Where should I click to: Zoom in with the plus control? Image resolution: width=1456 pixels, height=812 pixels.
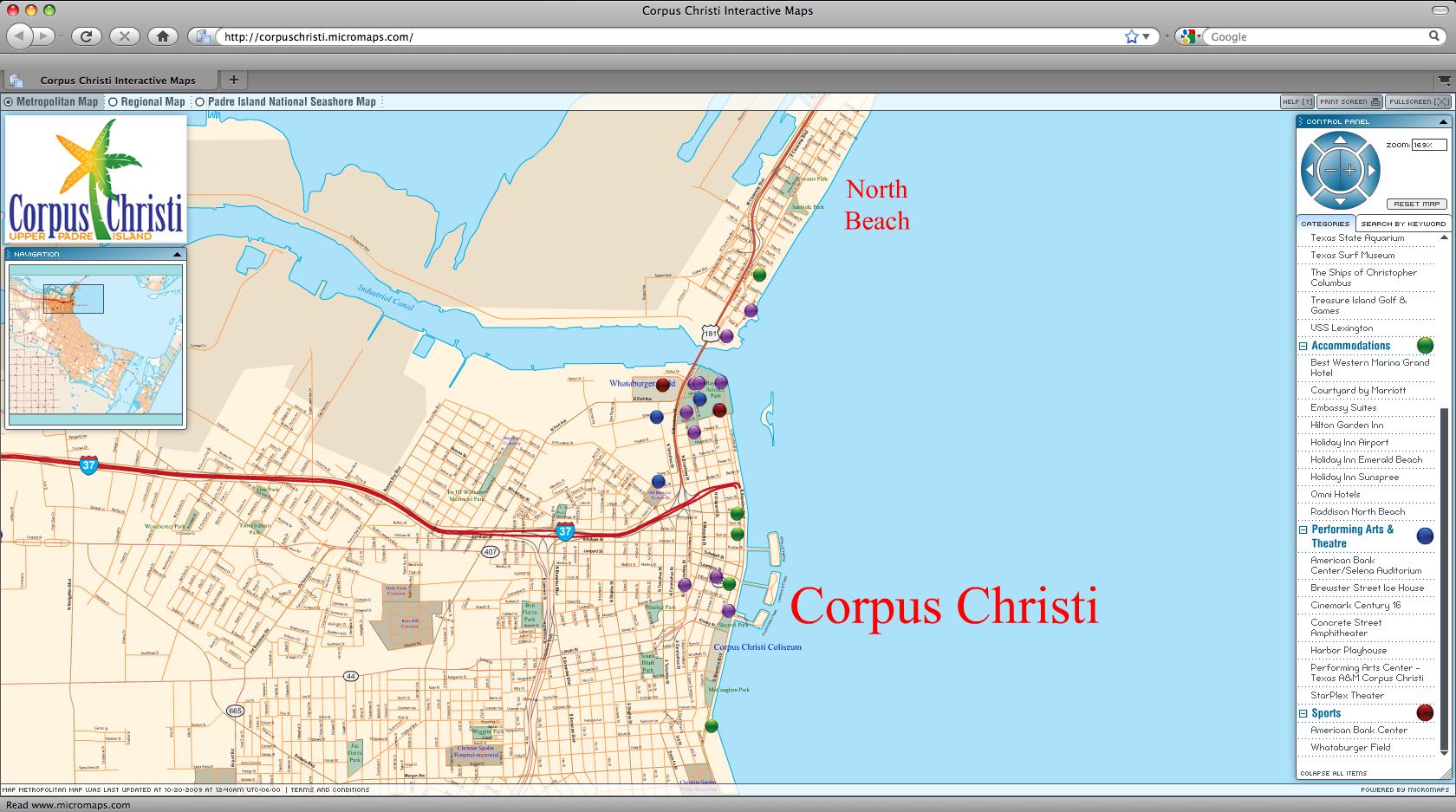(x=1349, y=171)
